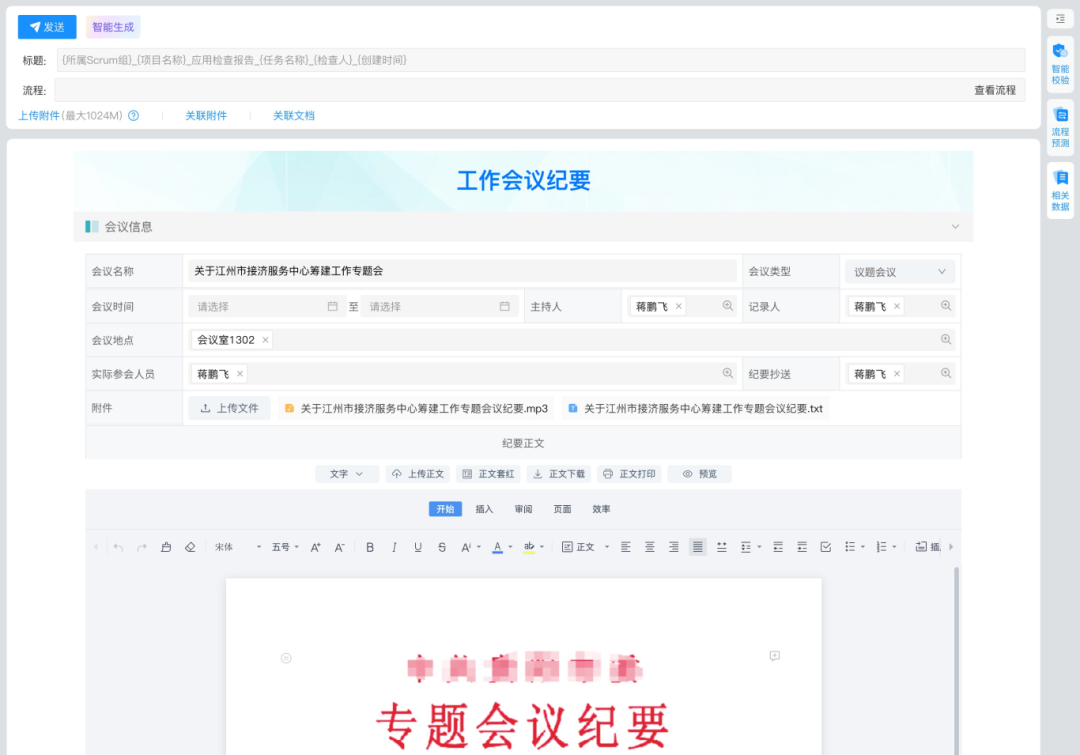Screen dimensions: 1080x755
Task: Click the blue 发送 button
Action: [47, 27]
